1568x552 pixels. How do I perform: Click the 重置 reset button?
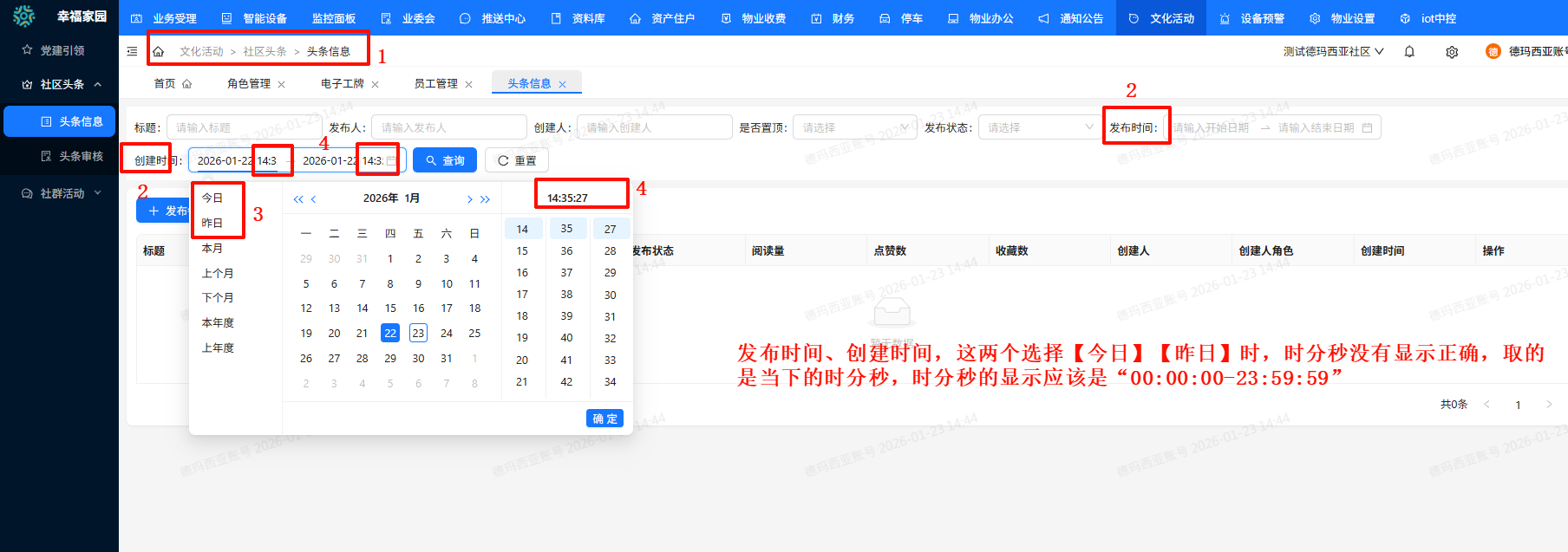coord(517,160)
